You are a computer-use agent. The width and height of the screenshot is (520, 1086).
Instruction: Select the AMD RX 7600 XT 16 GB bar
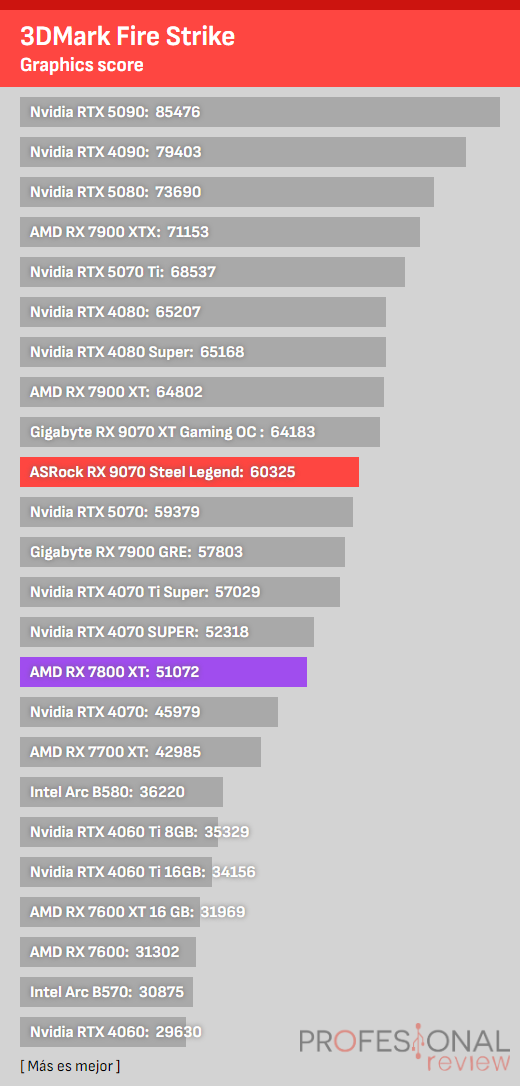tap(110, 911)
